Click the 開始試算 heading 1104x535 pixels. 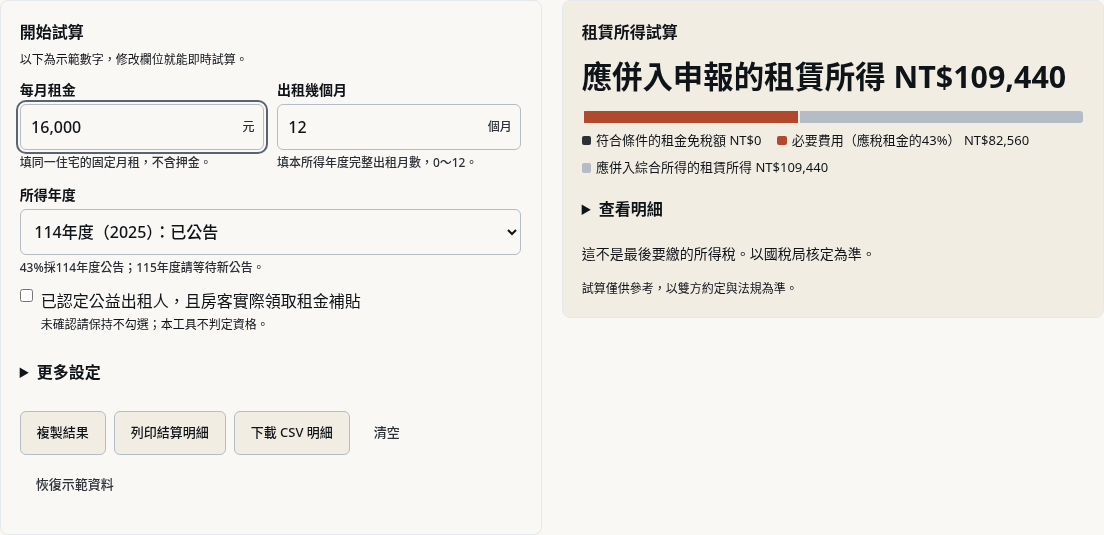[52, 32]
